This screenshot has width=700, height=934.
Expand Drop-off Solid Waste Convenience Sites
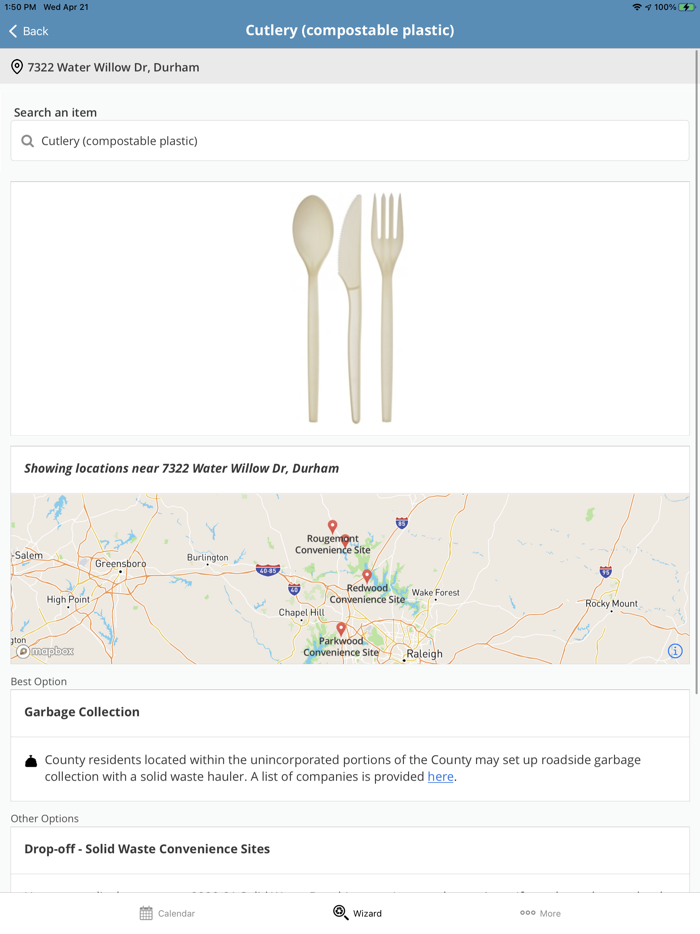[350, 849]
